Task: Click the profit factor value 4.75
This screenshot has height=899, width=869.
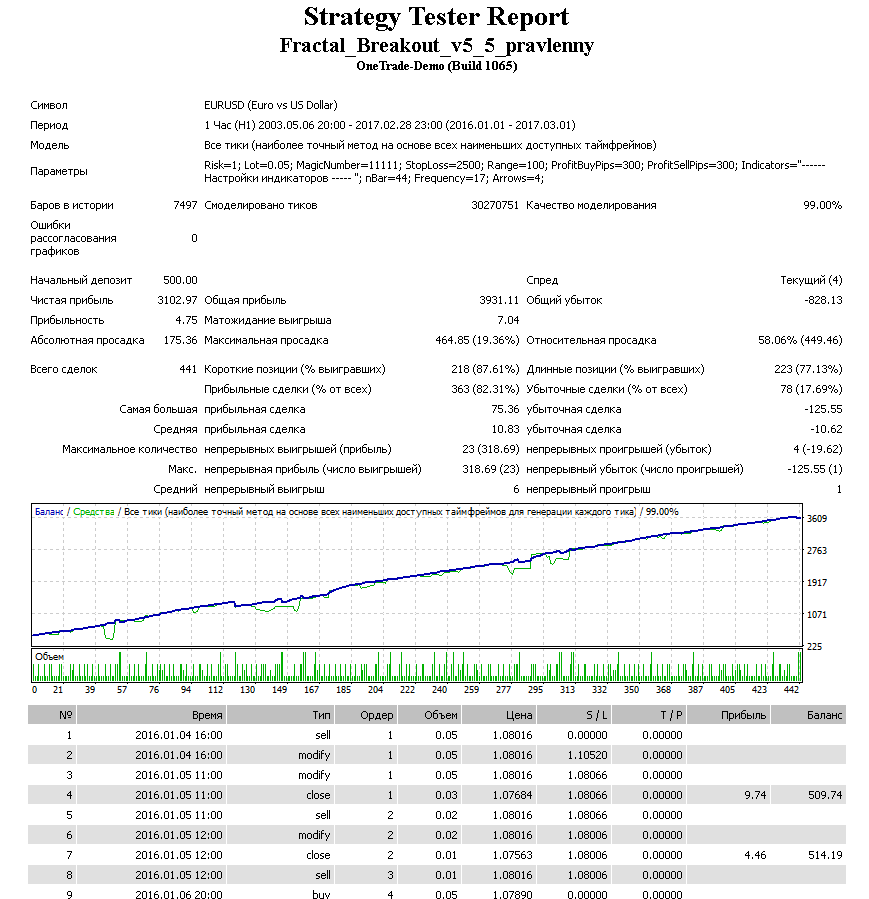Action: click(186, 320)
